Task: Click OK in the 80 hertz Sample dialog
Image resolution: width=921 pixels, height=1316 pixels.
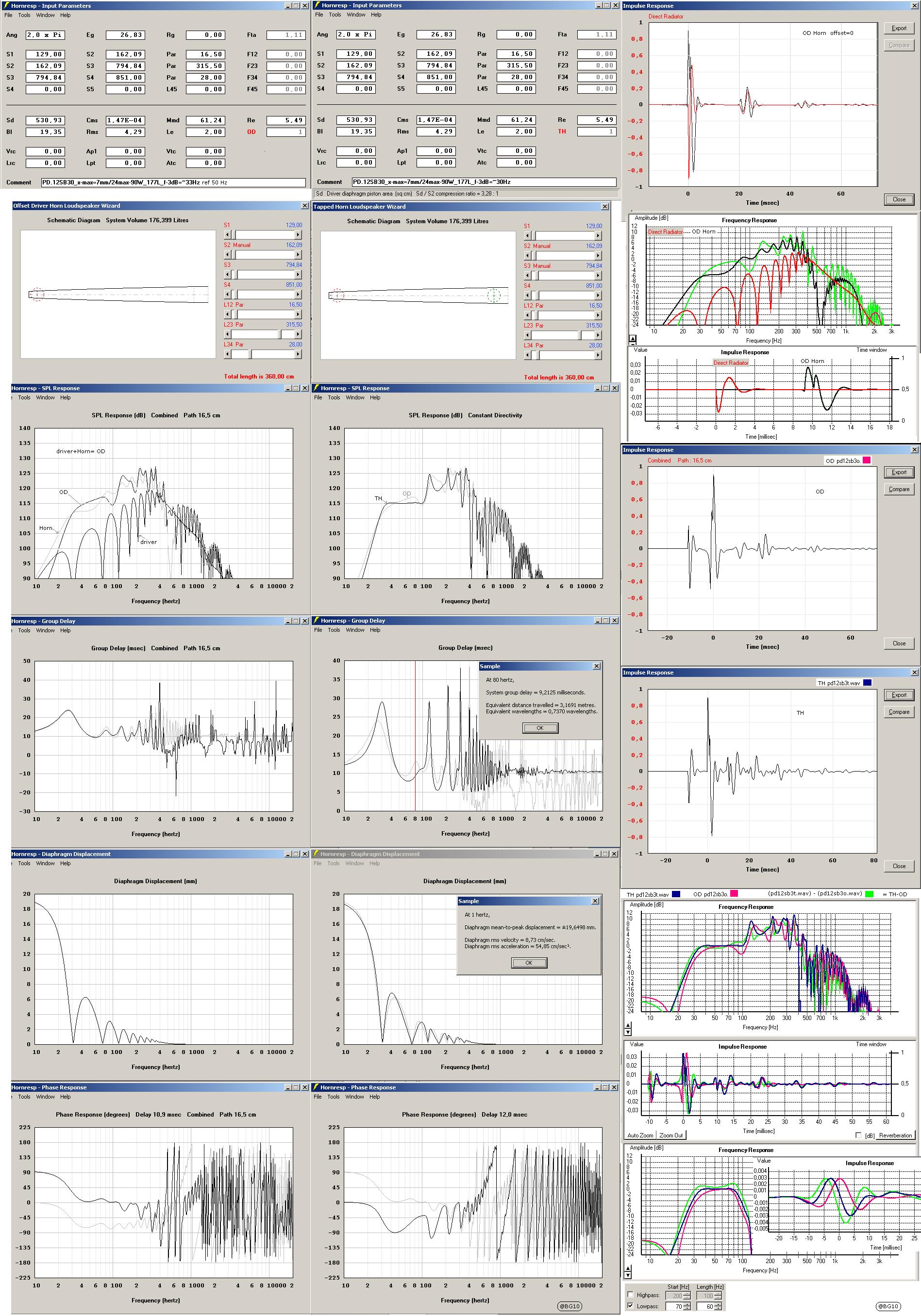Action: click(540, 728)
